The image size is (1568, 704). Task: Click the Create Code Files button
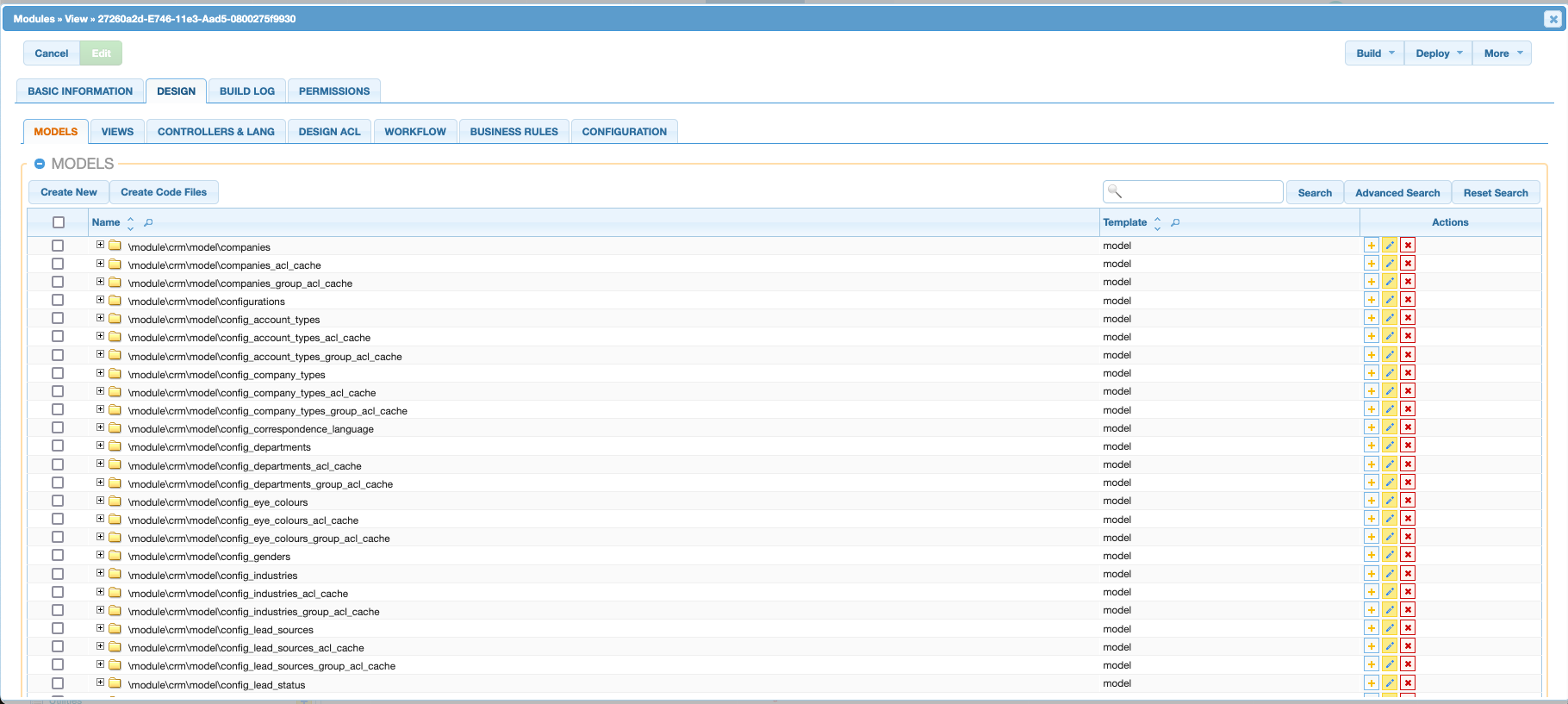tap(164, 192)
